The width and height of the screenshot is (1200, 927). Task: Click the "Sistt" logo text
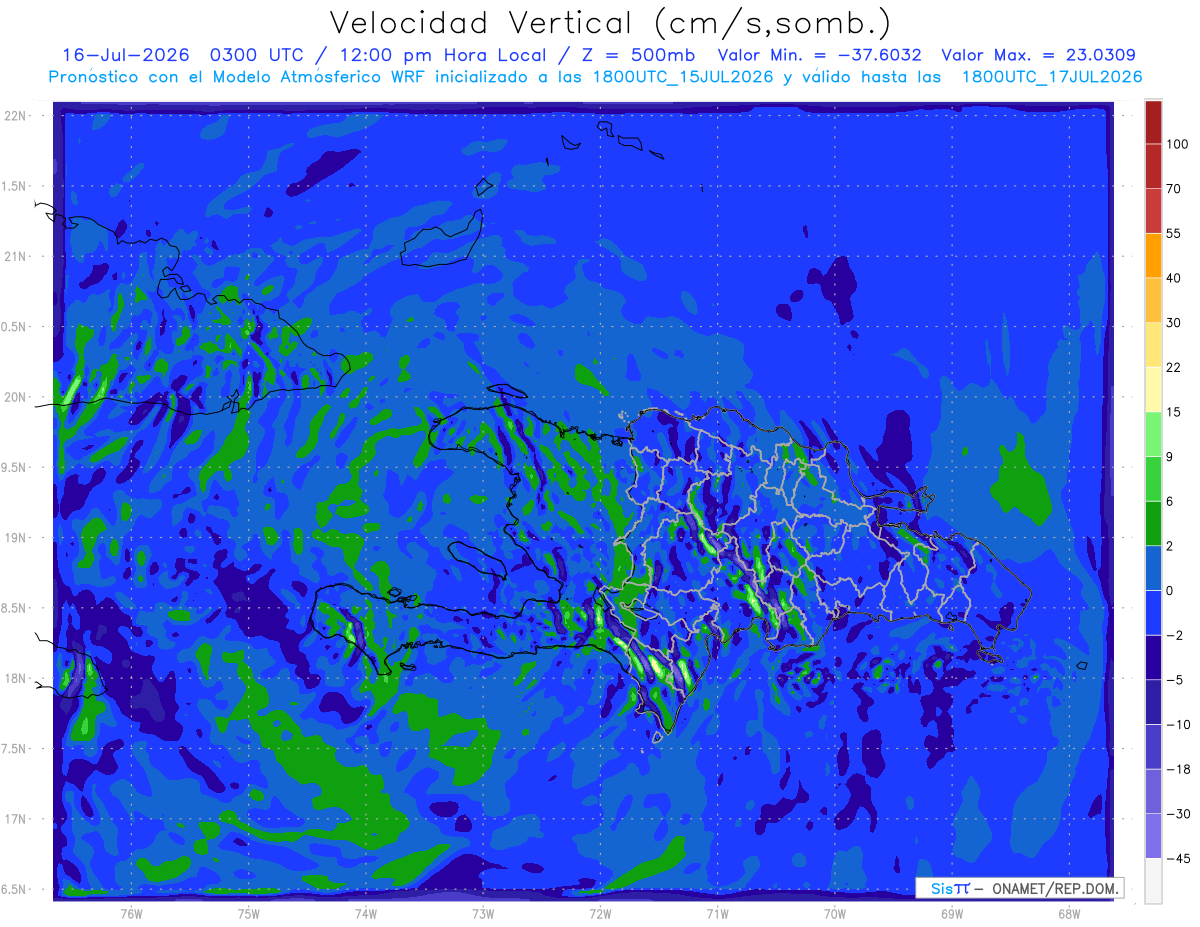pos(950,888)
